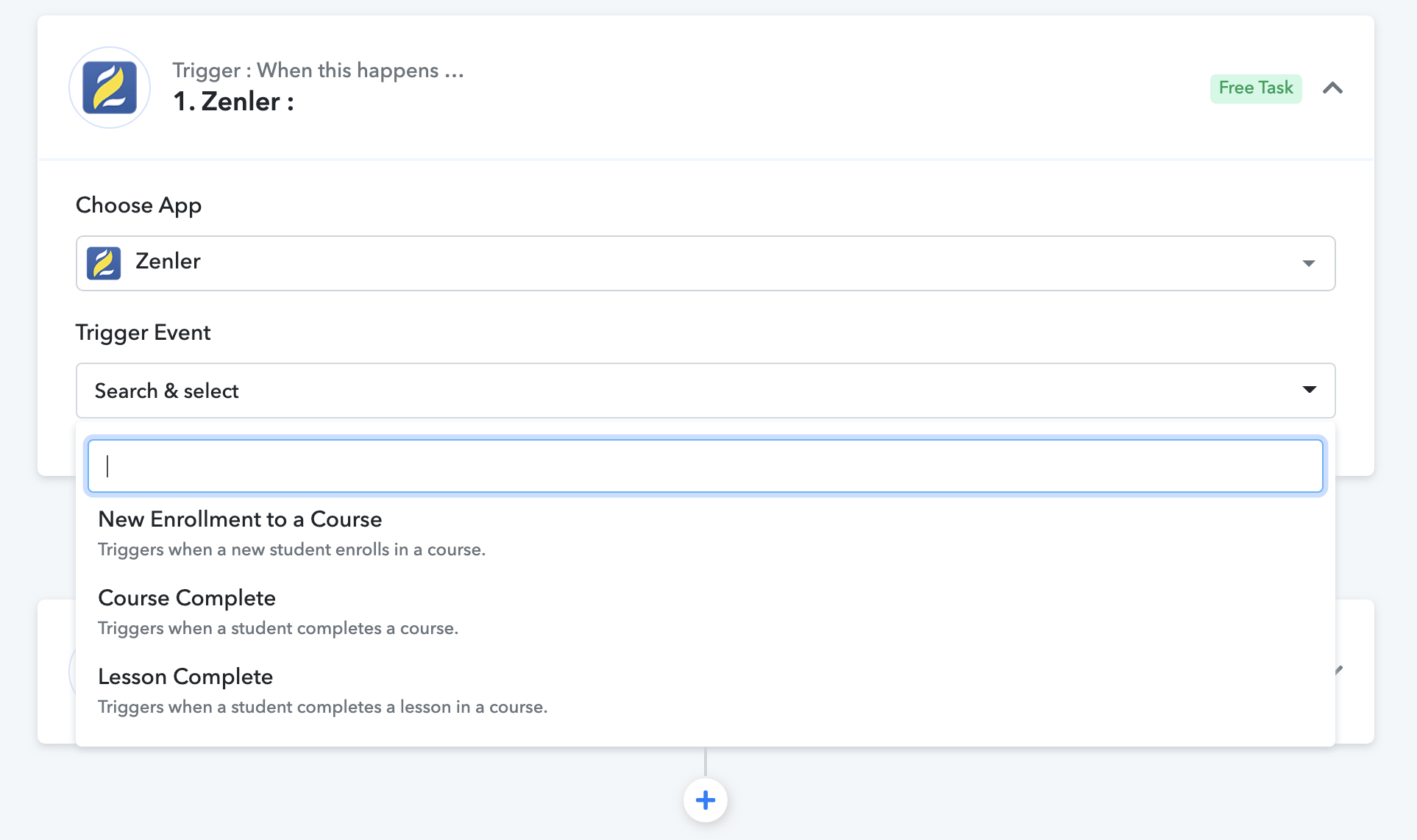Select the Lesson Complete trigger
The width and height of the screenshot is (1417, 840).
tap(706, 690)
